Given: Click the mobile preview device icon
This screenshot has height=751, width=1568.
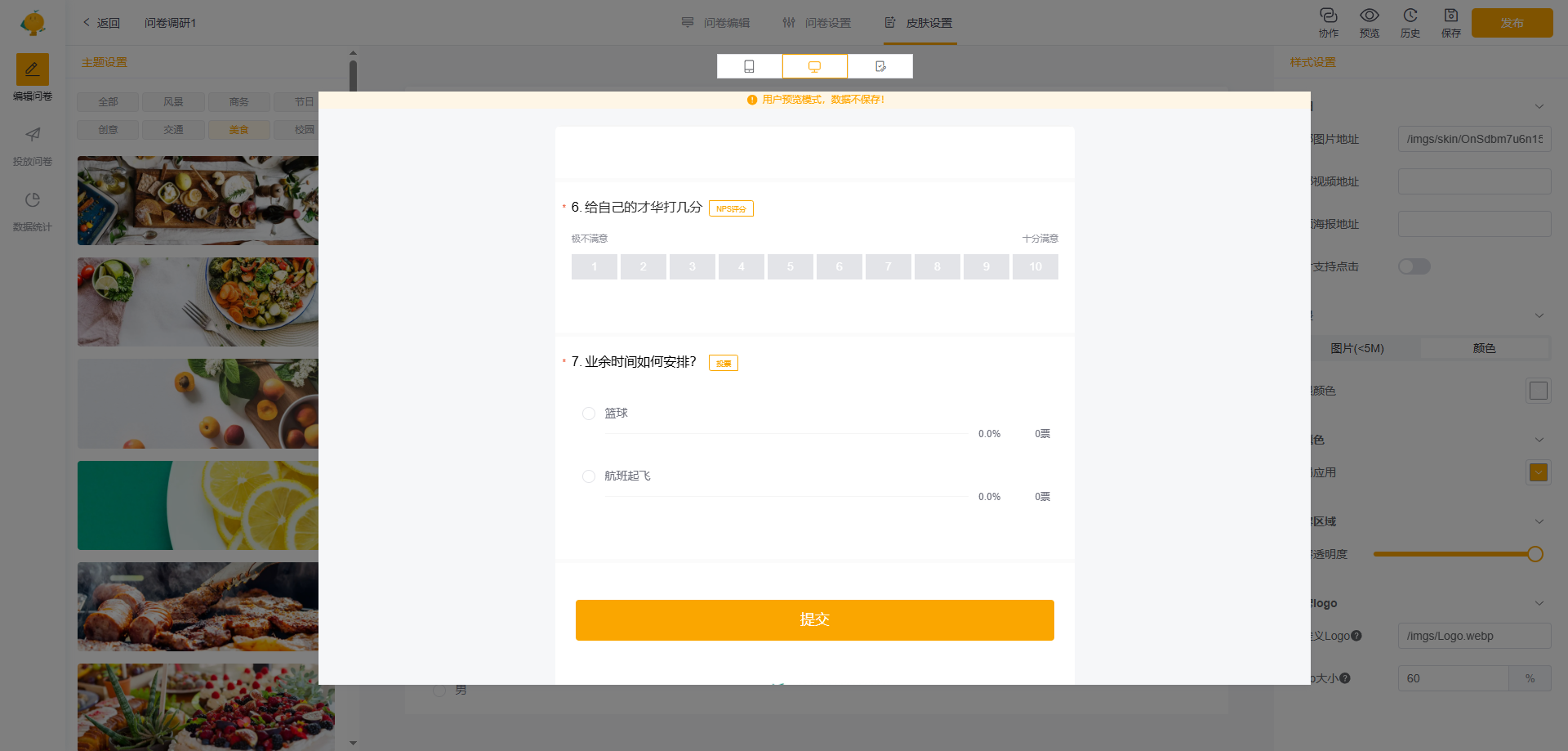Looking at the screenshot, I should coord(749,66).
